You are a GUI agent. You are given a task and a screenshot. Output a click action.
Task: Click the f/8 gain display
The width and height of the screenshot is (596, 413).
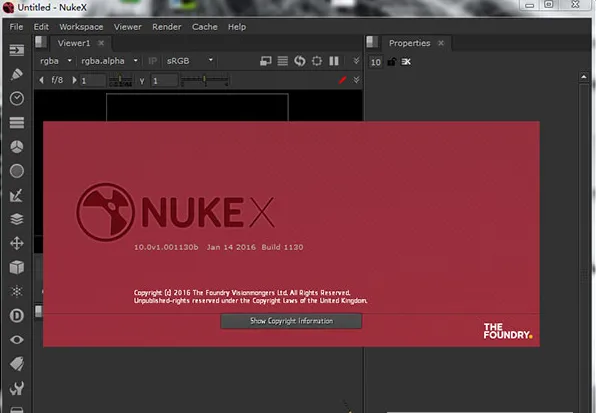(x=57, y=80)
